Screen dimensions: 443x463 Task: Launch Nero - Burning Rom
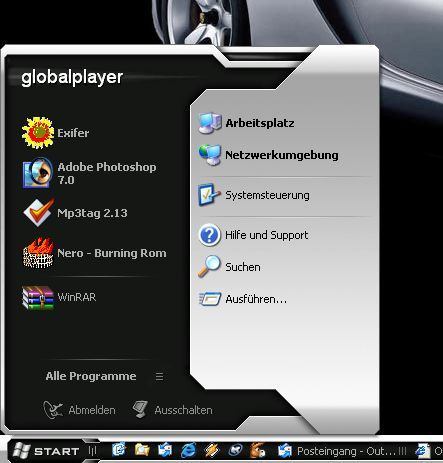pos(94,253)
